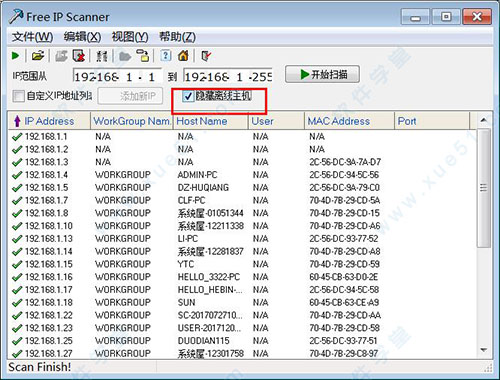Click host name SUN
The height and width of the screenshot is (380, 500).
186,303
